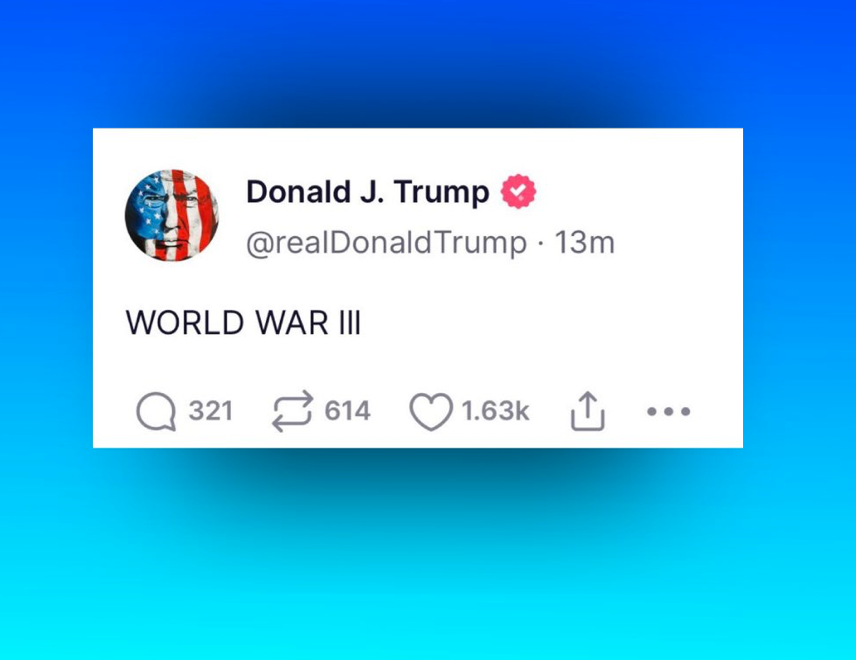Click the word WAR in the post
This screenshot has height=660, width=856.
[293, 323]
